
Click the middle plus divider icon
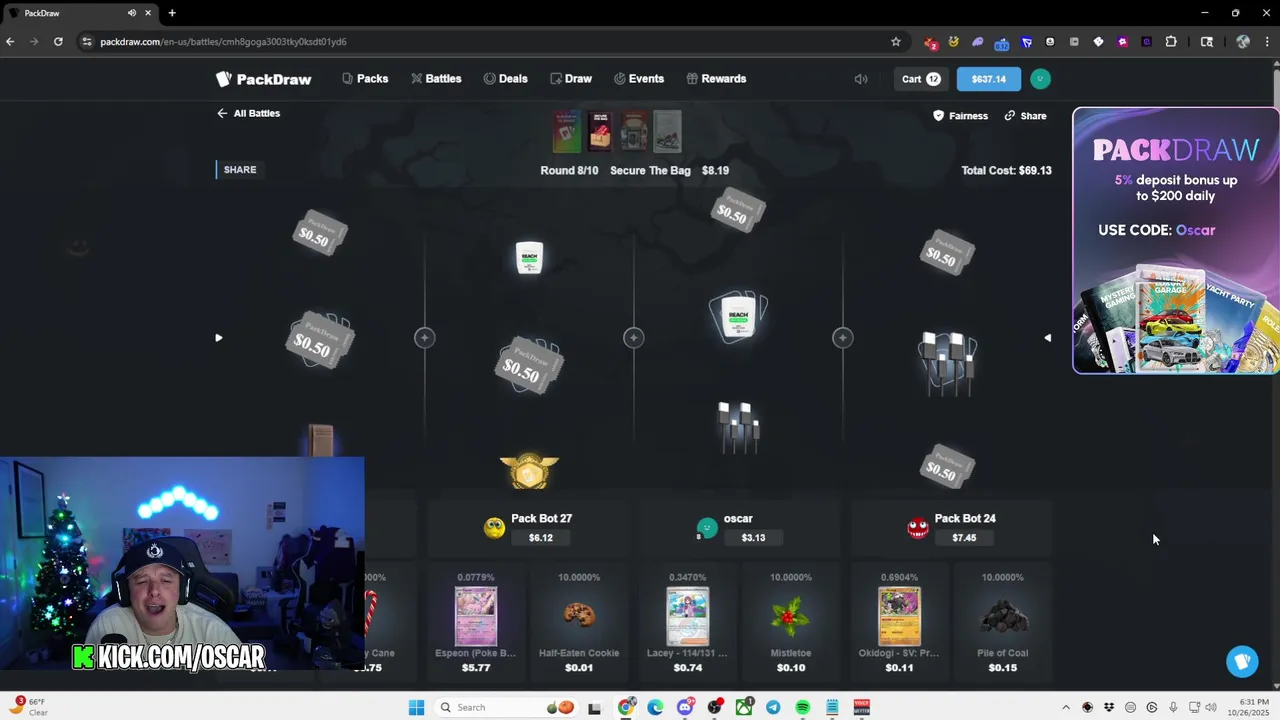click(x=633, y=338)
